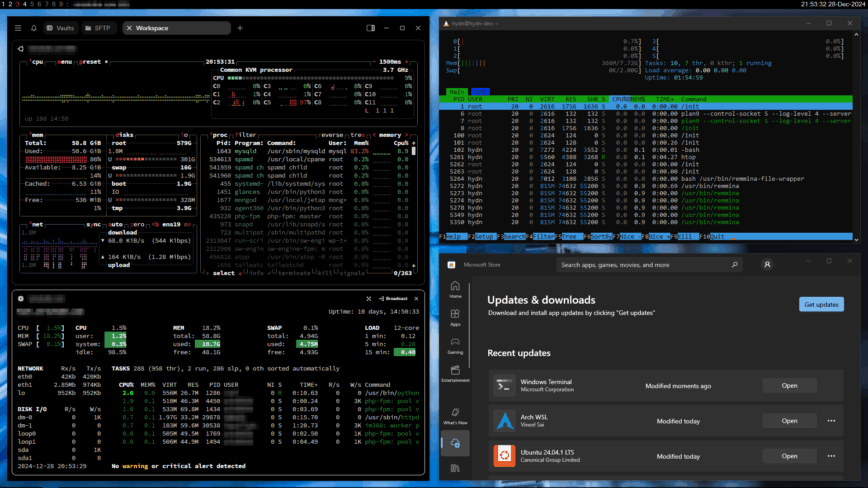868x488 pixels.
Task: Open What's New in Store sidebar
Action: coord(456,414)
